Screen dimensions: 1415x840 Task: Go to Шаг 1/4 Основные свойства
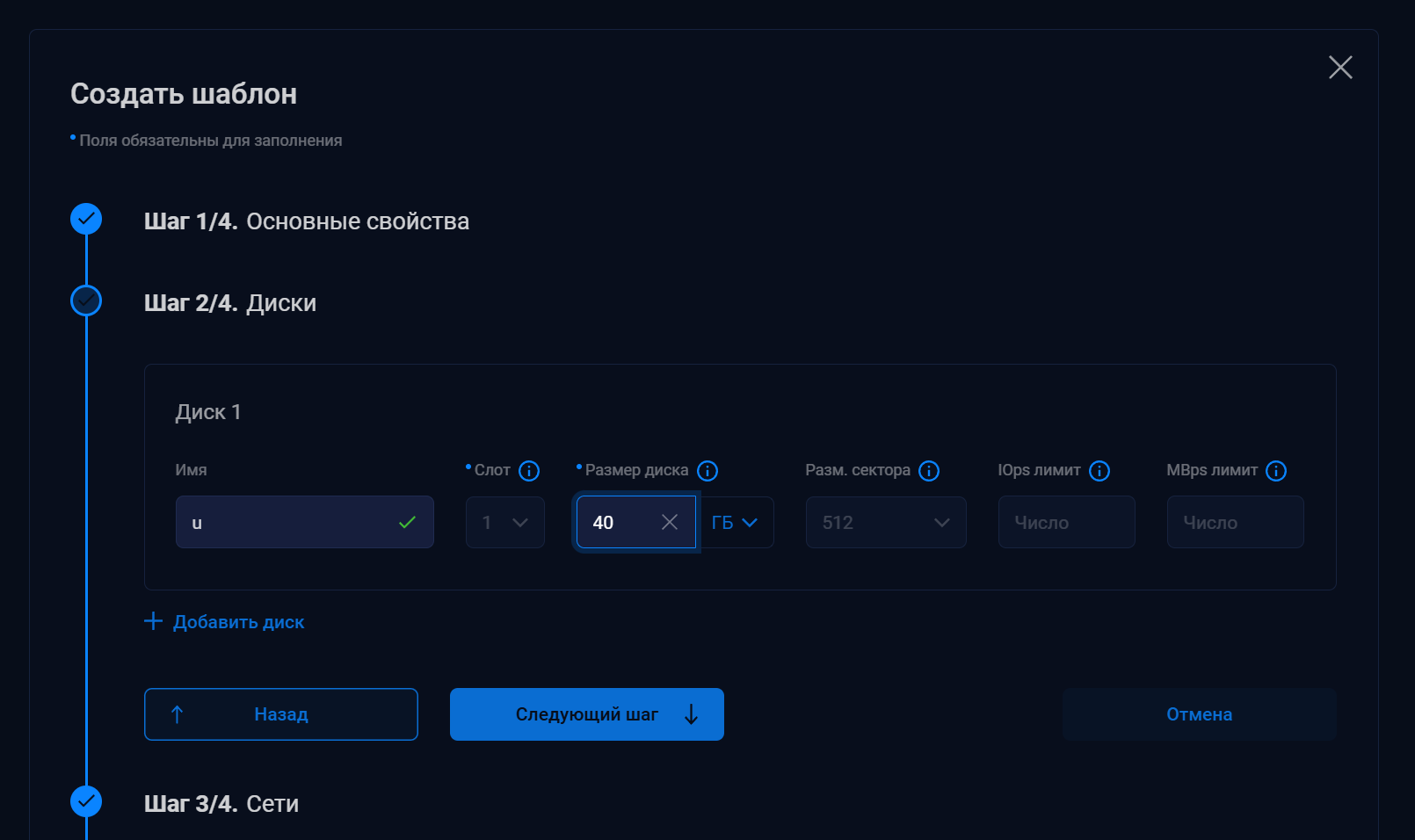(306, 221)
